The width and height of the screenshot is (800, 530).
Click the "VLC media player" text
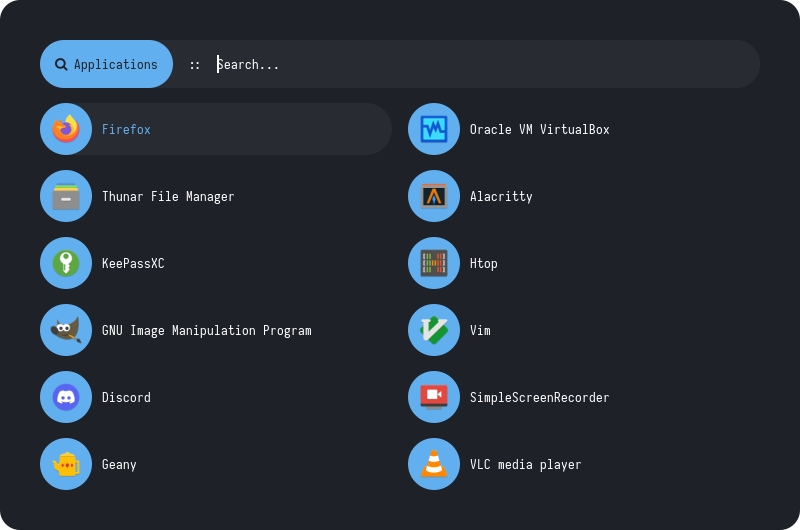point(525,464)
